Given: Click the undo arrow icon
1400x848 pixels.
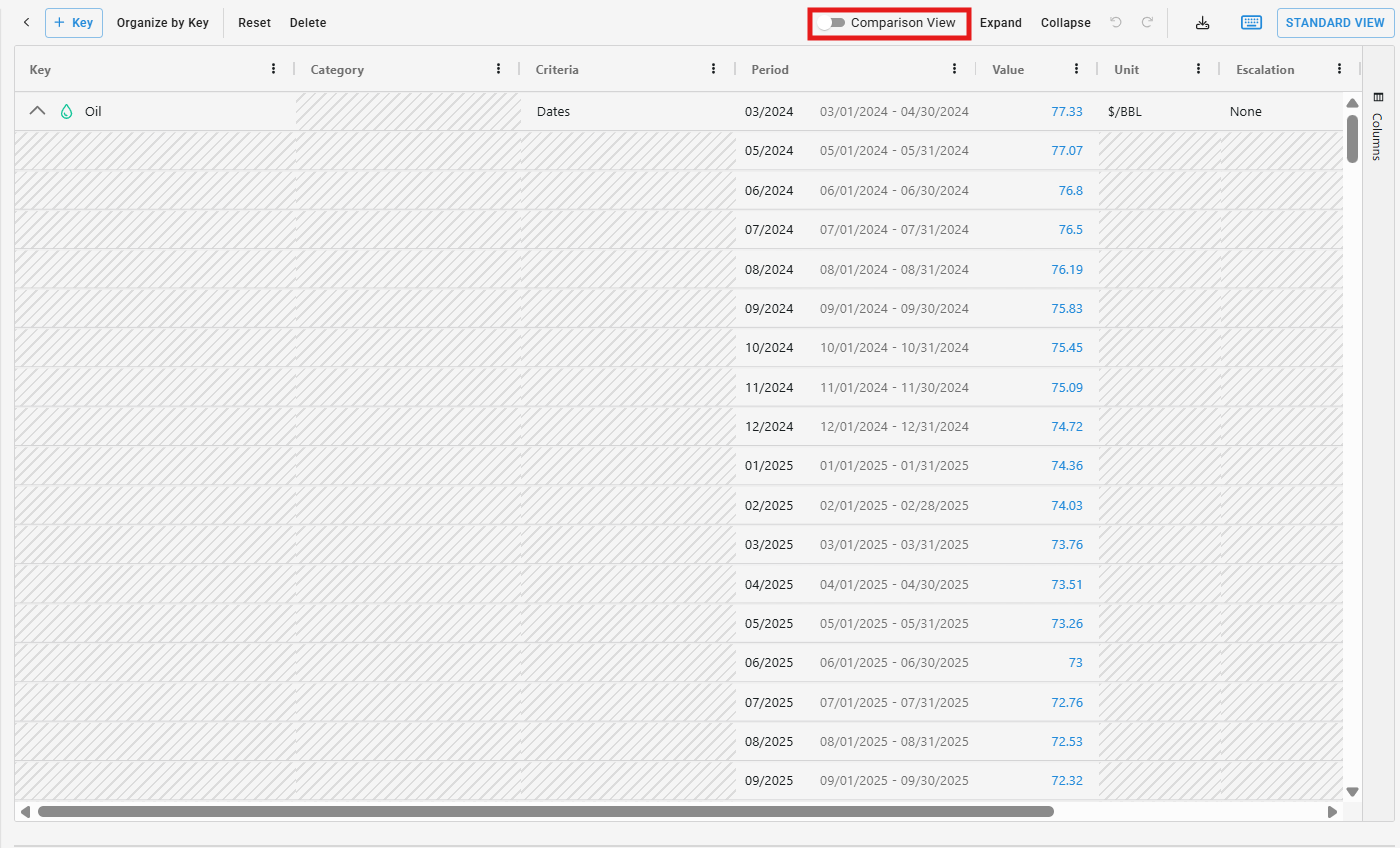Looking at the screenshot, I should (x=1116, y=22).
